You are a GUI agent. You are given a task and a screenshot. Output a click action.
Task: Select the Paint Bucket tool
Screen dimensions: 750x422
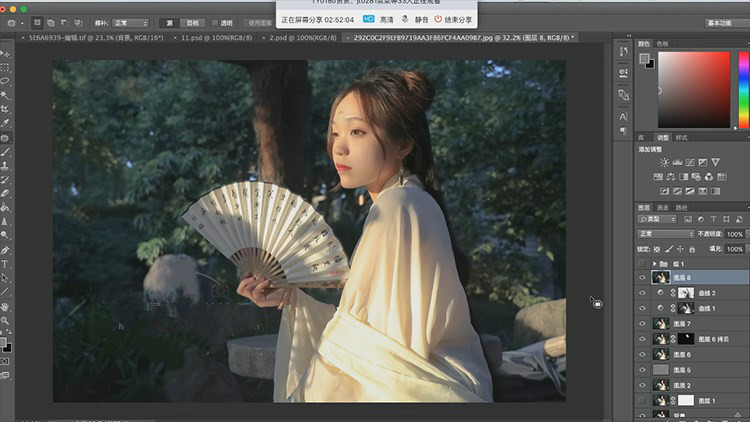[x=5, y=207]
